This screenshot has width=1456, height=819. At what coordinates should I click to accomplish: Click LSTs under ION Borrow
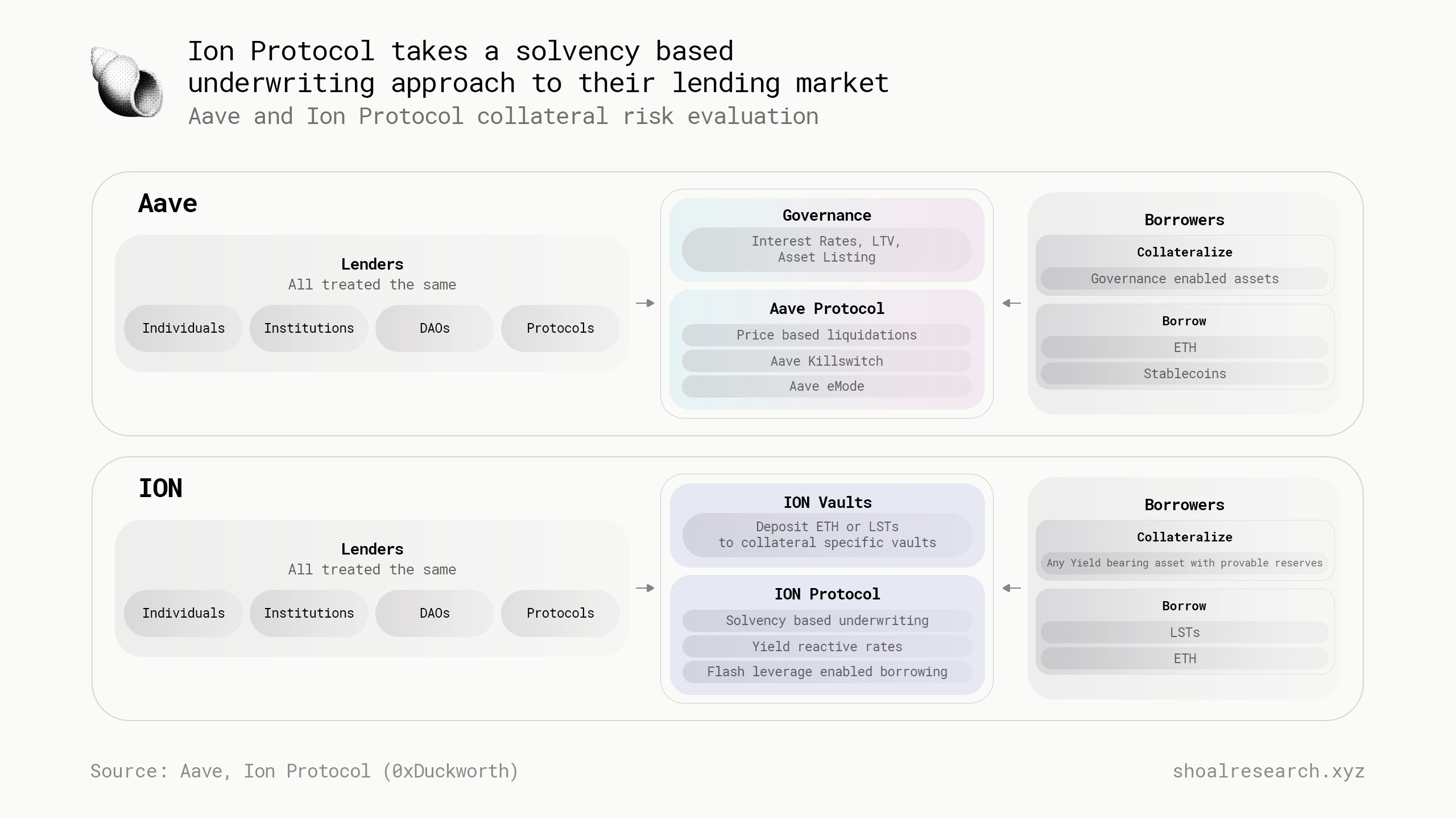coord(1185,632)
